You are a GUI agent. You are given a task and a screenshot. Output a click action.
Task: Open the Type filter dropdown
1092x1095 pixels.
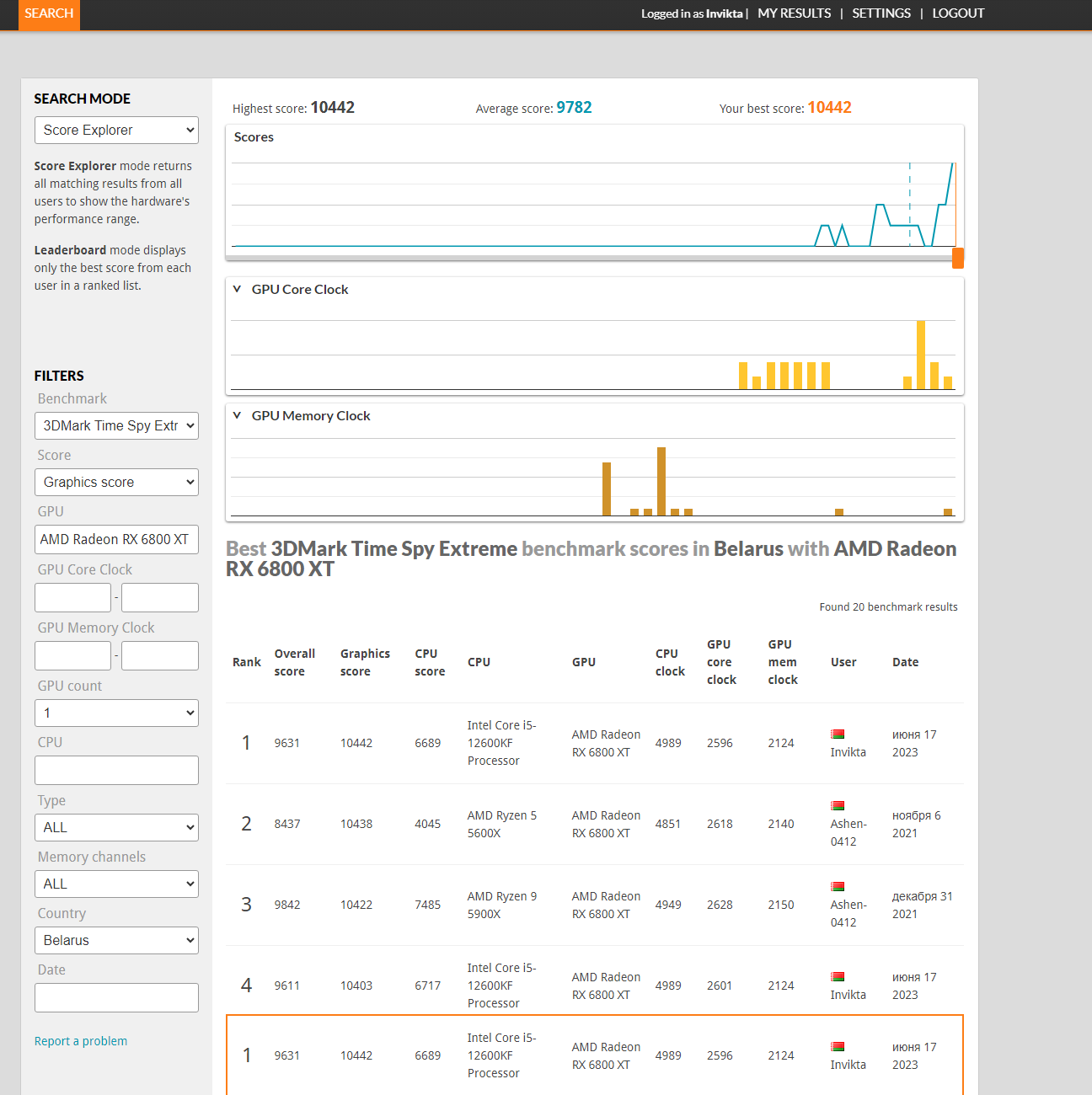[x=116, y=827]
